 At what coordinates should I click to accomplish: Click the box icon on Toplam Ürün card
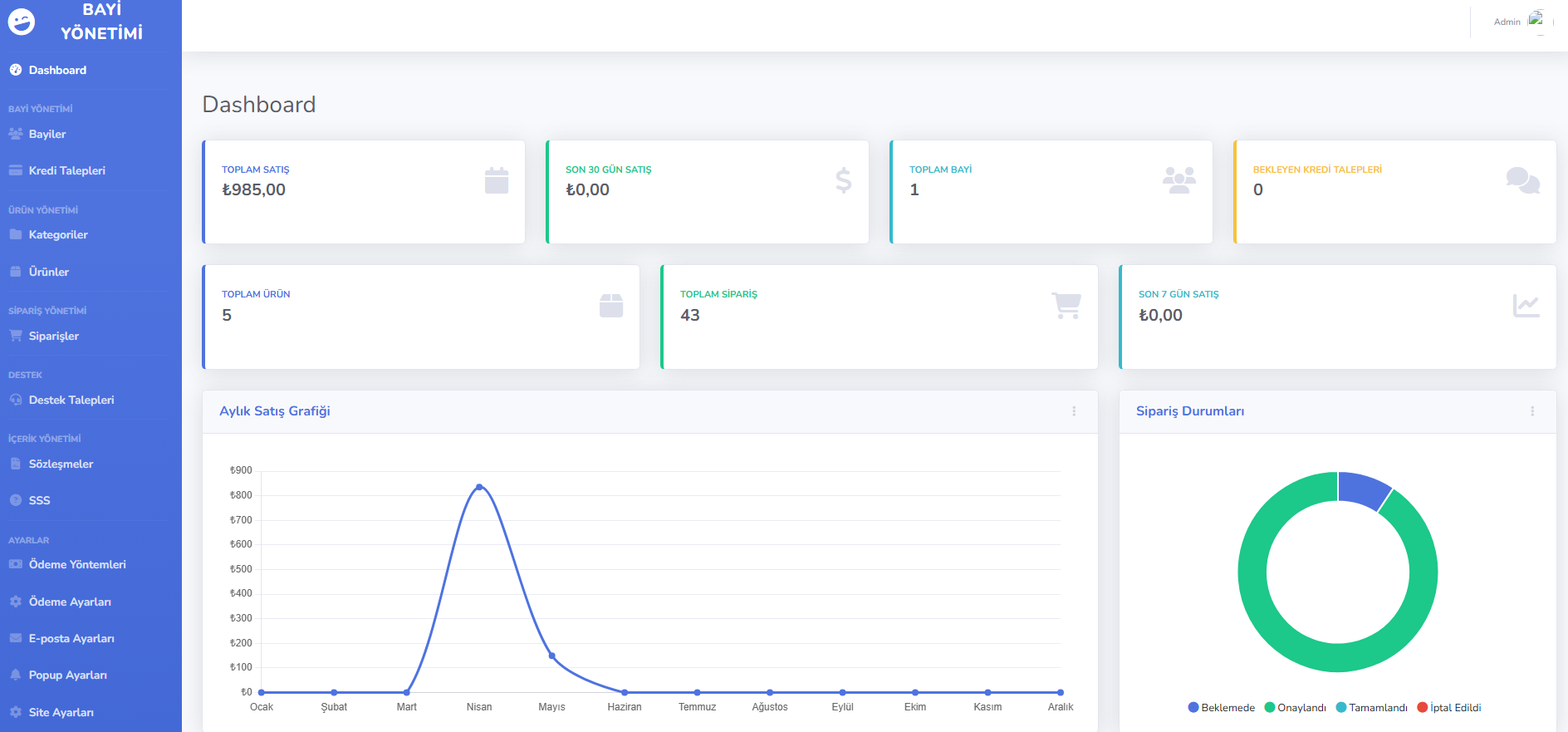click(611, 306)
